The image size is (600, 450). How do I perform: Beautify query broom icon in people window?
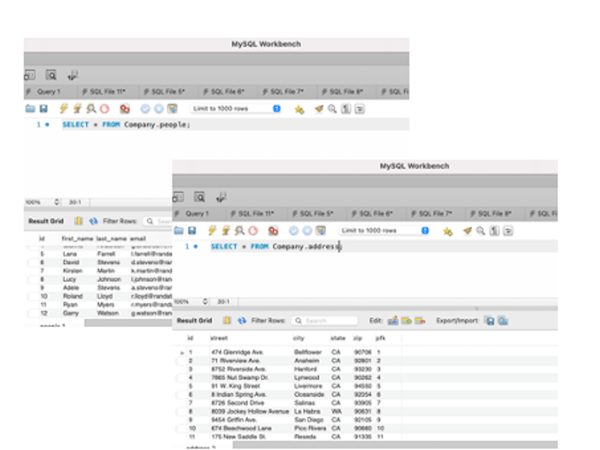pyautogui.click(x=319, y=109)
